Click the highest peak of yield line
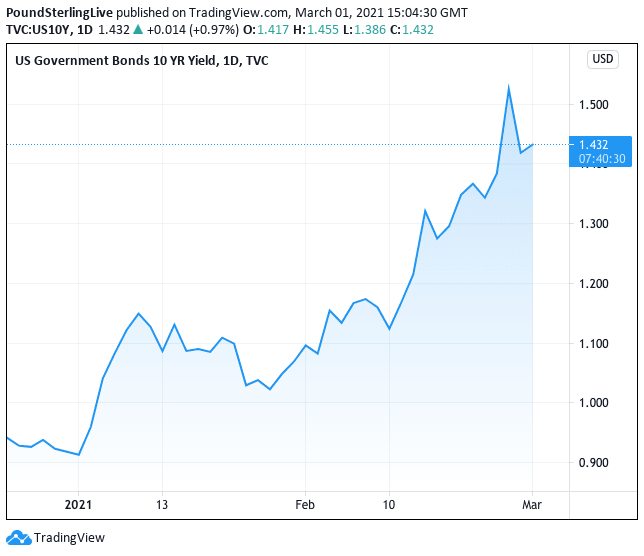The height and width of the screenshot is (556, 644). click(x=509, y=87)
